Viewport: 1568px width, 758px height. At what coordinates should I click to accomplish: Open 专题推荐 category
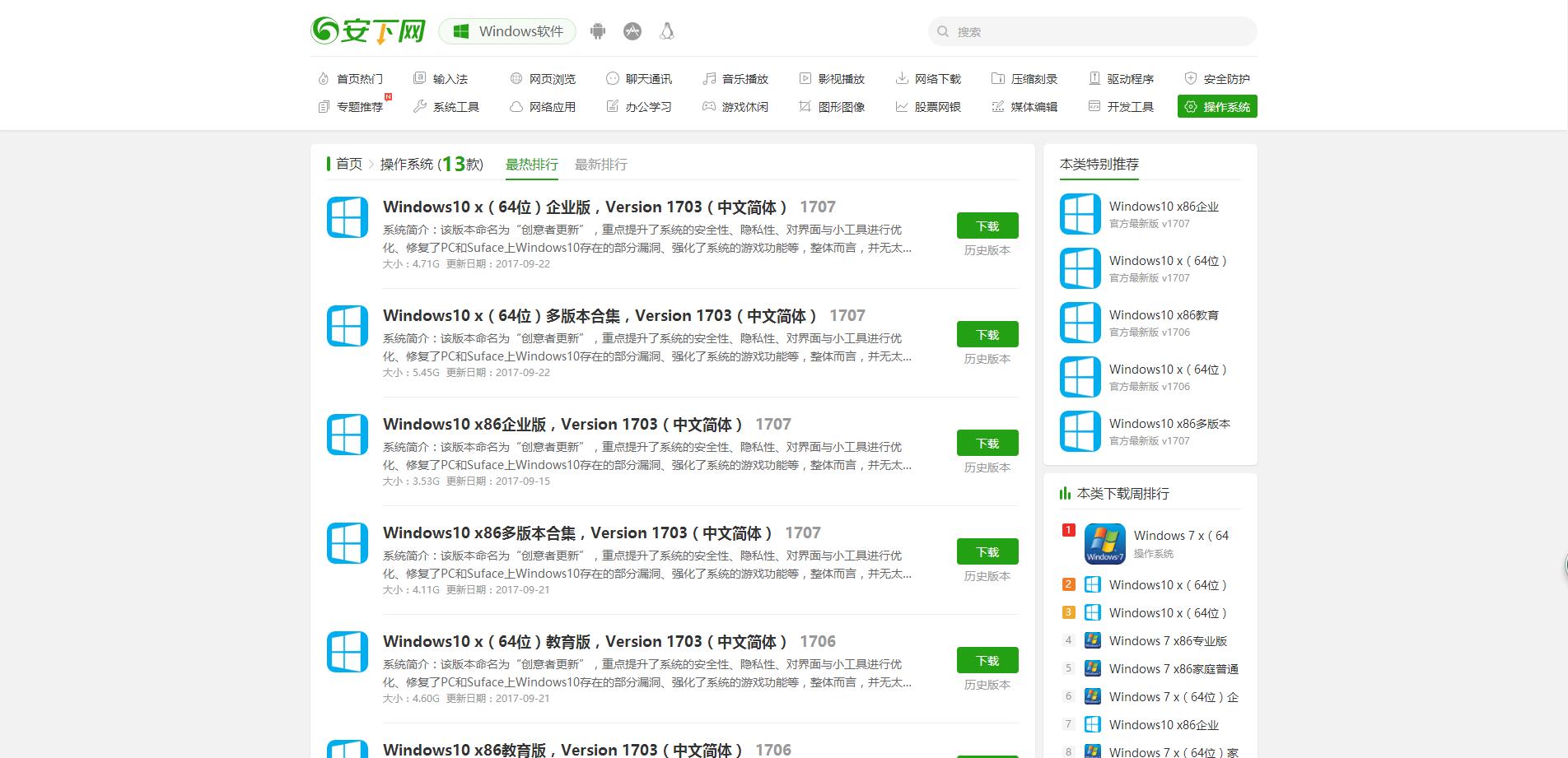click(x=351, y=107)
